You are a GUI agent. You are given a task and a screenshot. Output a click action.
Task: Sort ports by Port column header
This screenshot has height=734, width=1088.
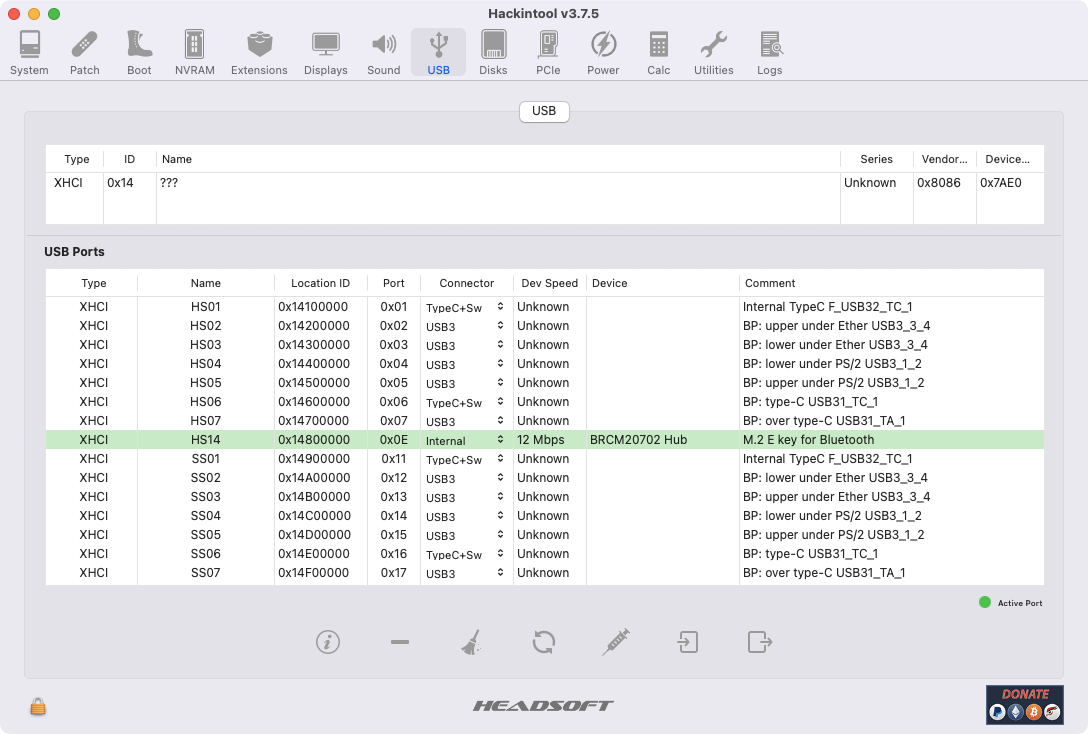[393, 283]
